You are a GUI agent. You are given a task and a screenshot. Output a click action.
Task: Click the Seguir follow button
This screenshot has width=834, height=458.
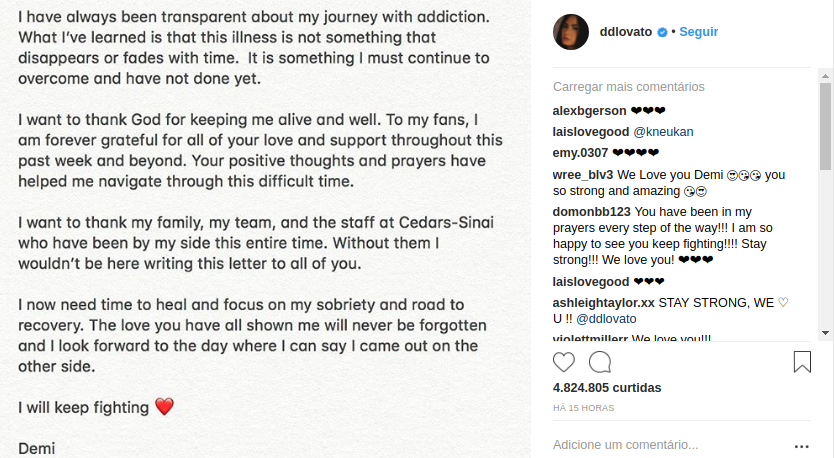(x=698, y=32)
